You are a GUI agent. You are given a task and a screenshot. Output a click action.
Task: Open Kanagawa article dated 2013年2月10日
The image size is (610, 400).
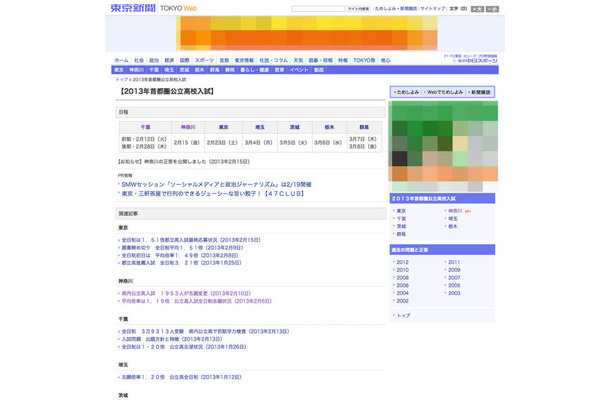coord(186,293)
